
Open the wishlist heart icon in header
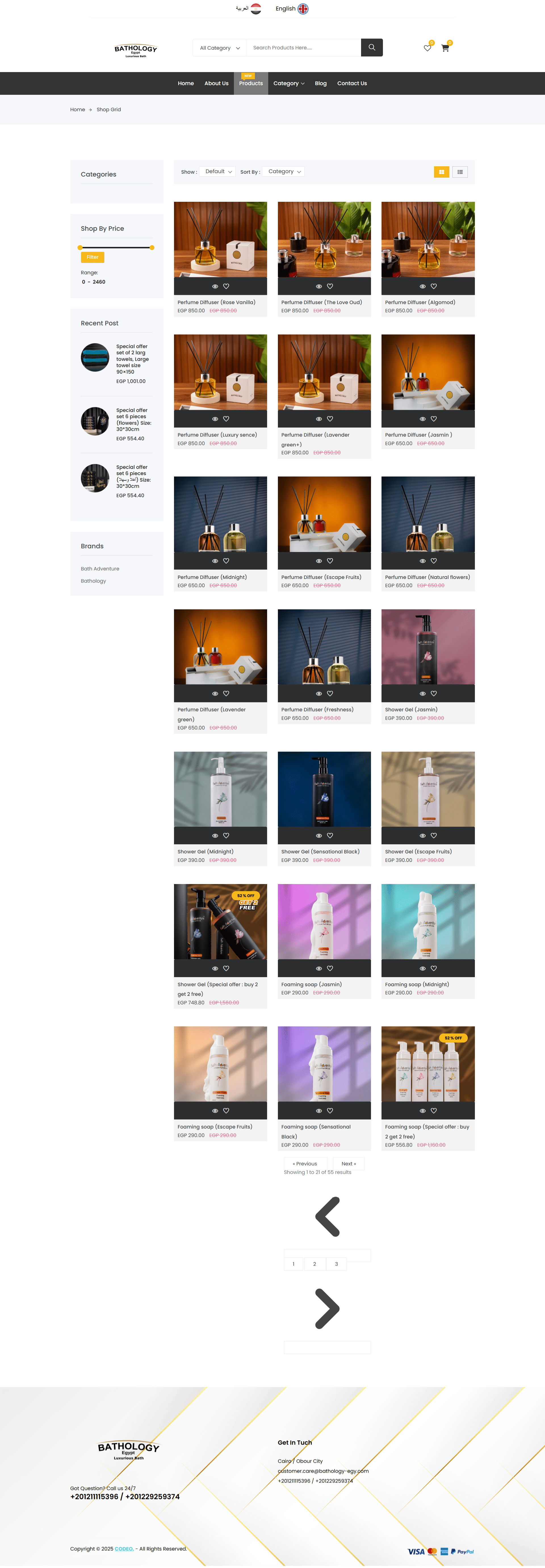click(427, 48)
